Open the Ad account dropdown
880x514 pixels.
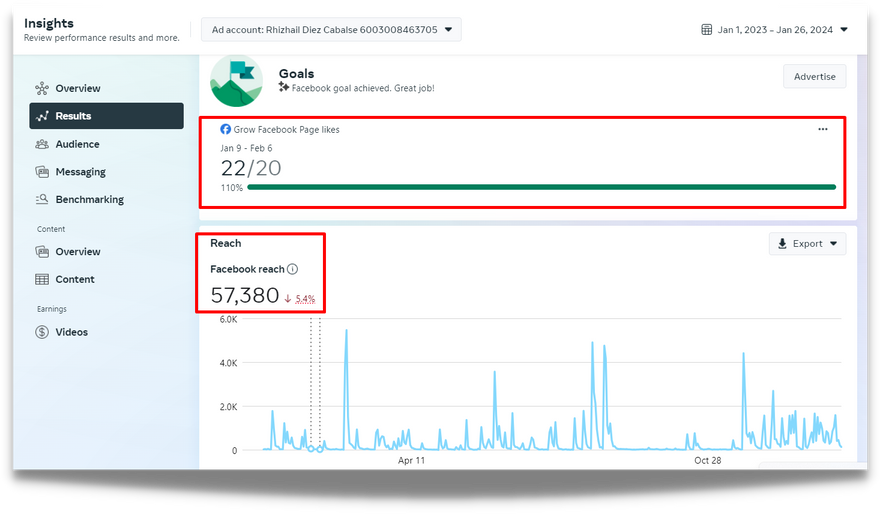[x=331, y=30]
